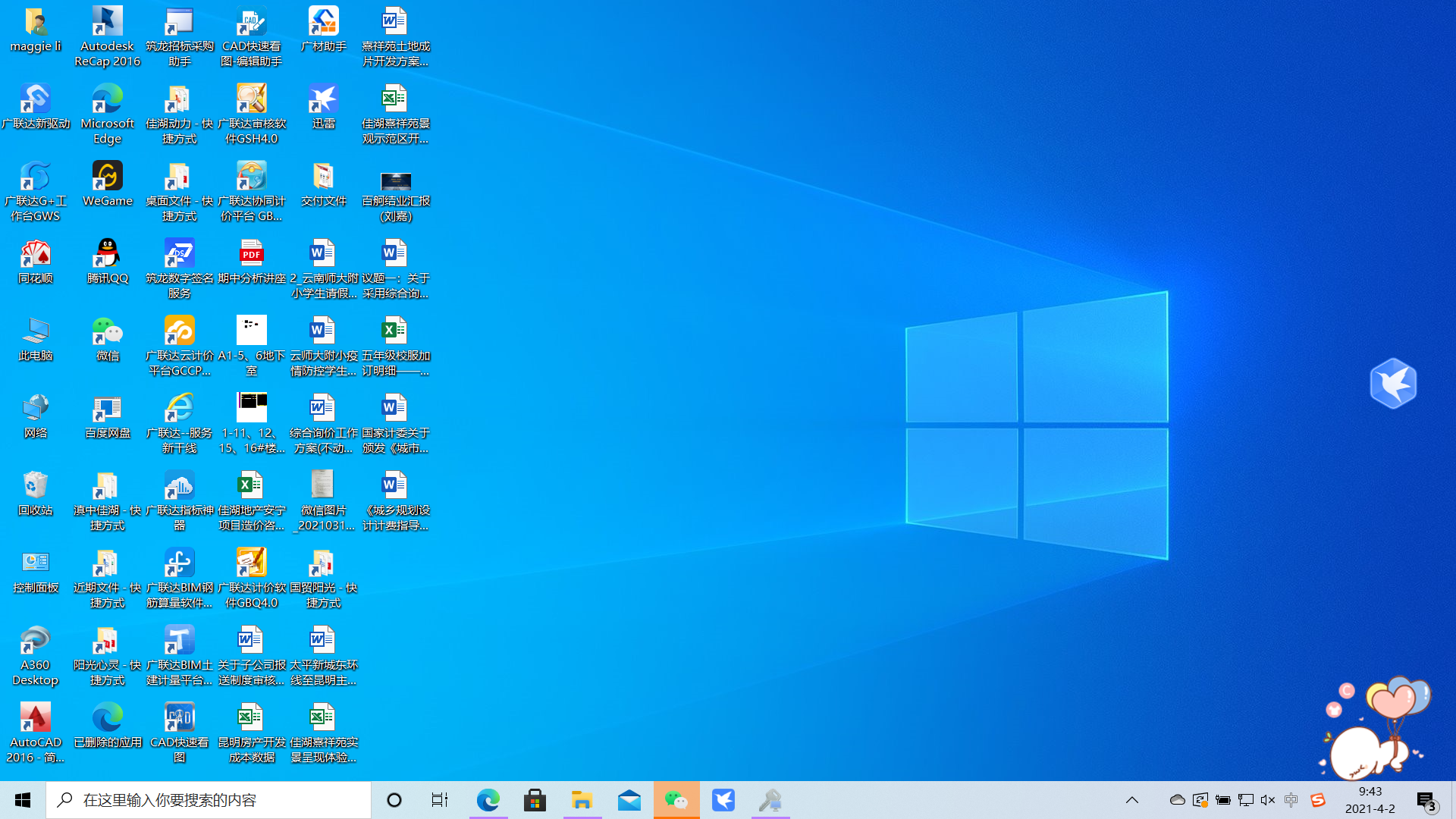Expand the hidden system tray icons
This screenshot has width=1456, height=819.
pyautogui.click(x=1132, y=800)
